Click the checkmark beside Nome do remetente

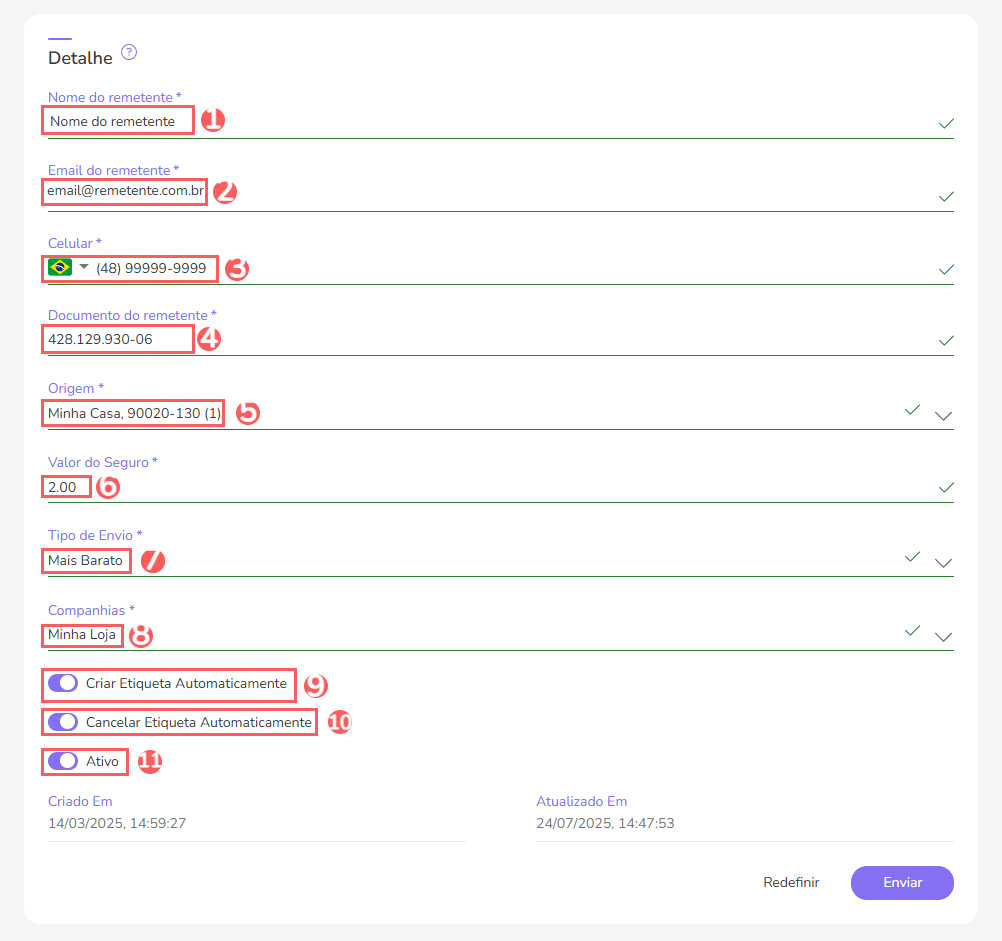point(945,124)
